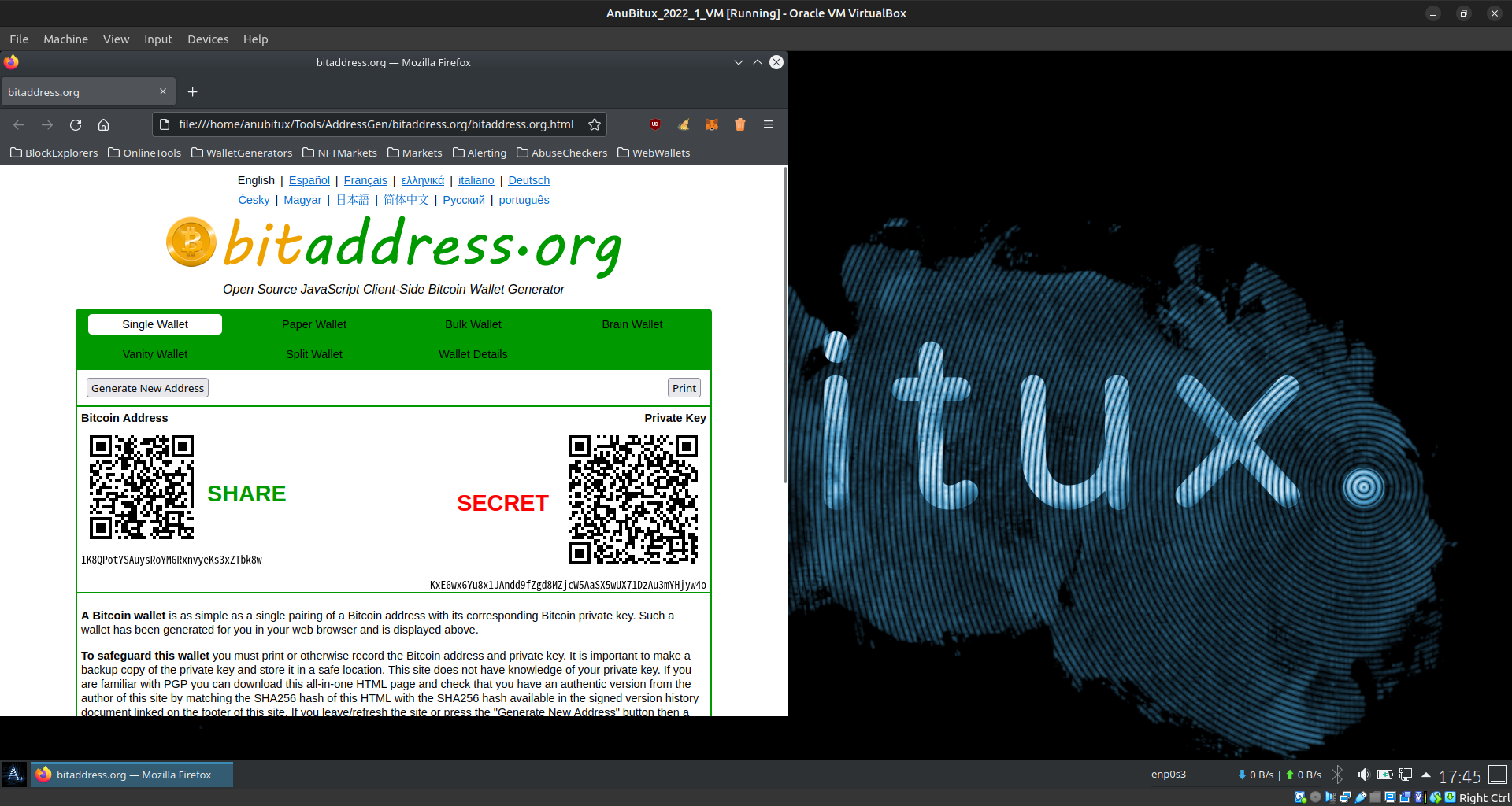Bookmark this page with the star icon
This screenshot has height=806, width=1512.
pyautogui.click(x=595, y=124)
